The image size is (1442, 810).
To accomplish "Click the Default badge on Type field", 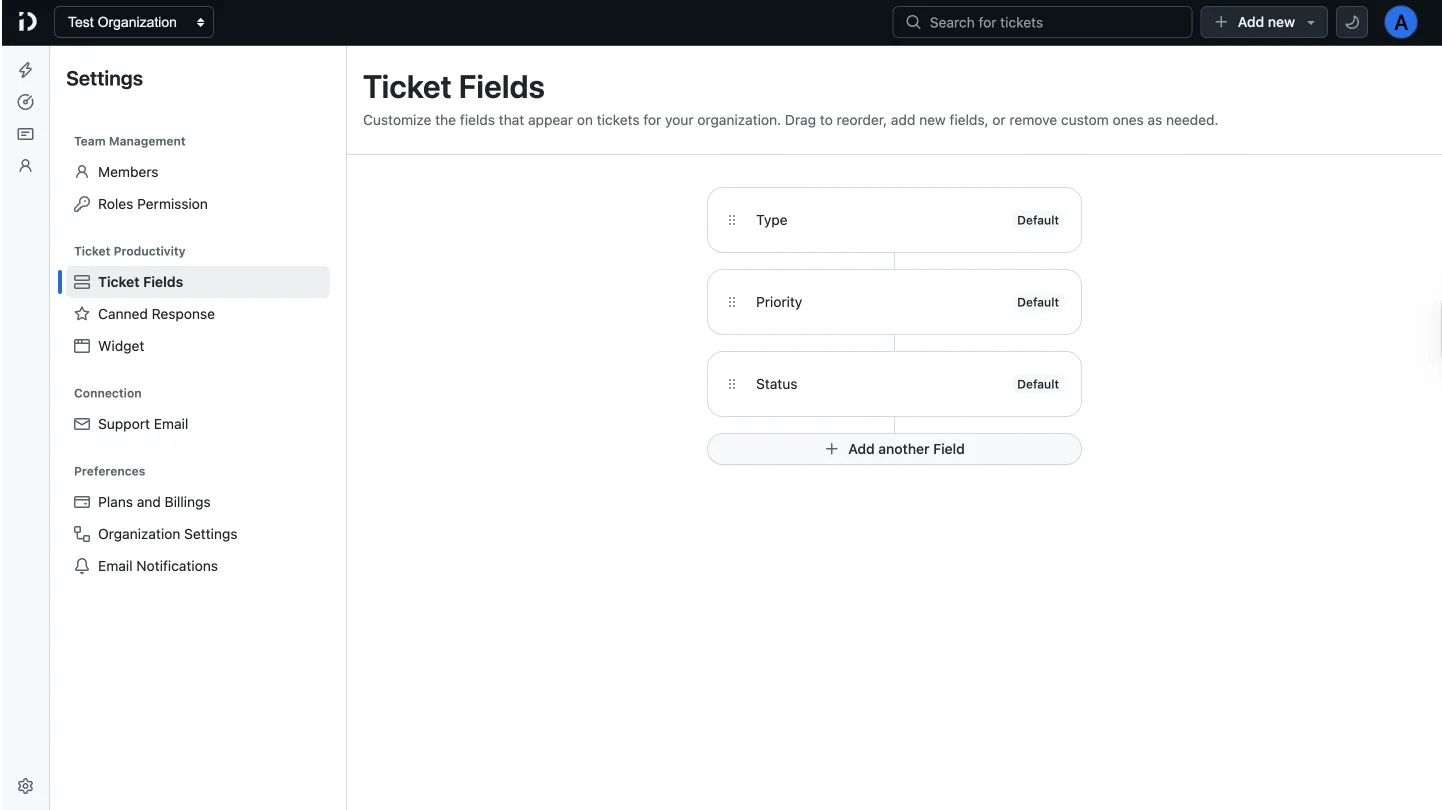I will coord(1037,220).
